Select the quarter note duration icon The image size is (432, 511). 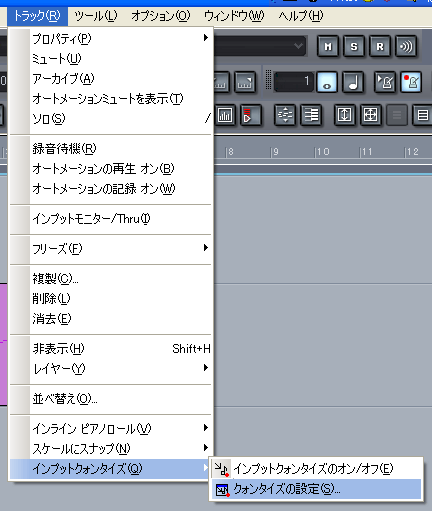[x=353, y=82]
